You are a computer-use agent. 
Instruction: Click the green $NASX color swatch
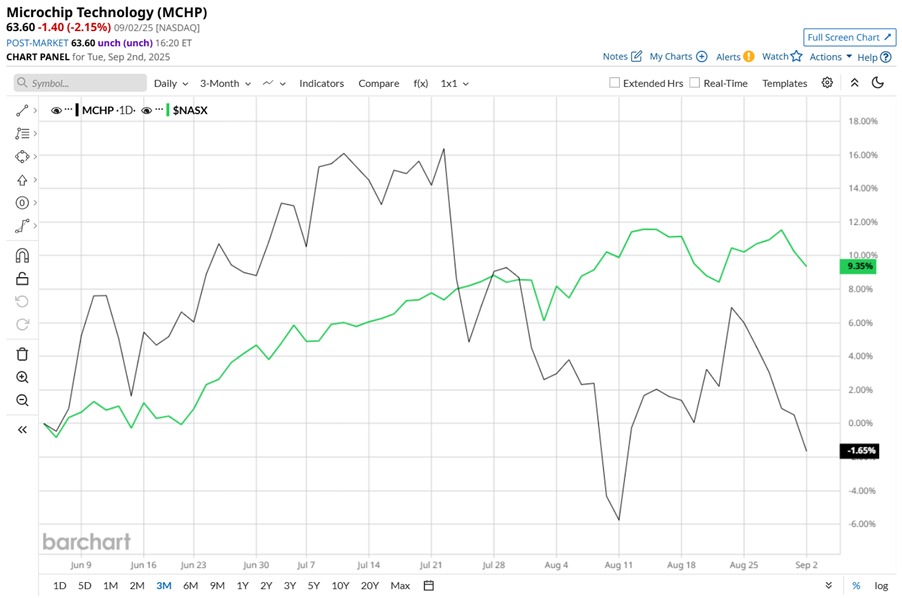[167, 110]
